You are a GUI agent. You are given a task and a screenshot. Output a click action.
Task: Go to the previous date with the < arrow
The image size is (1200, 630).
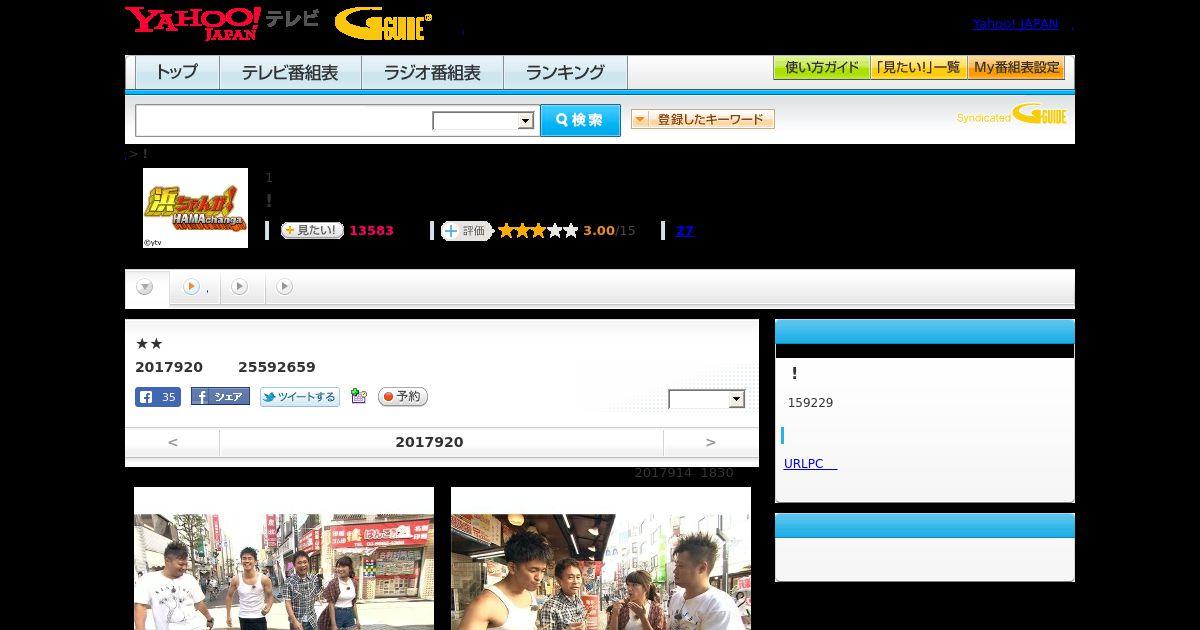point(173,442)
